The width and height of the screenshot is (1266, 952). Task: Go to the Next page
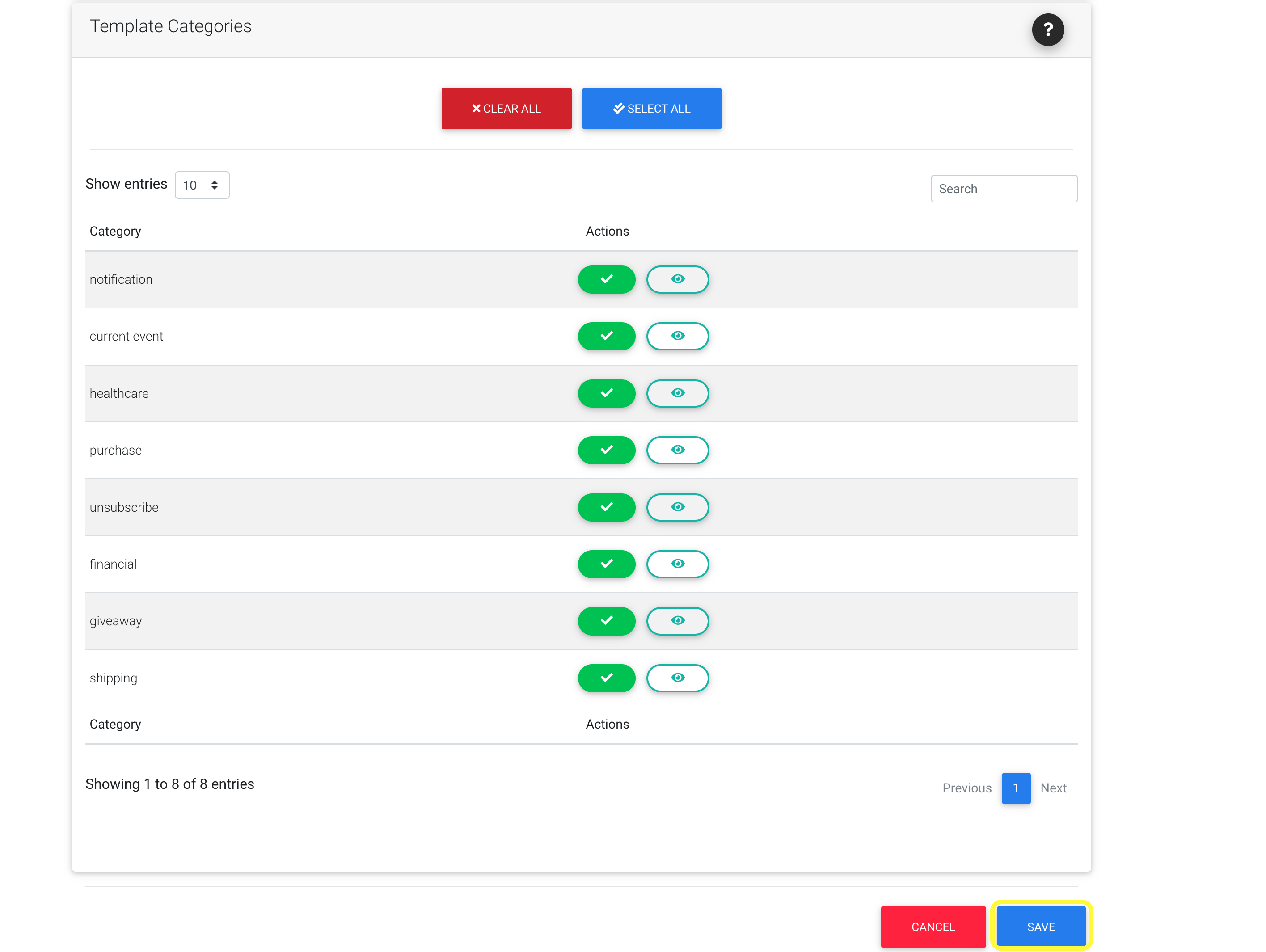click(1053, 788)
